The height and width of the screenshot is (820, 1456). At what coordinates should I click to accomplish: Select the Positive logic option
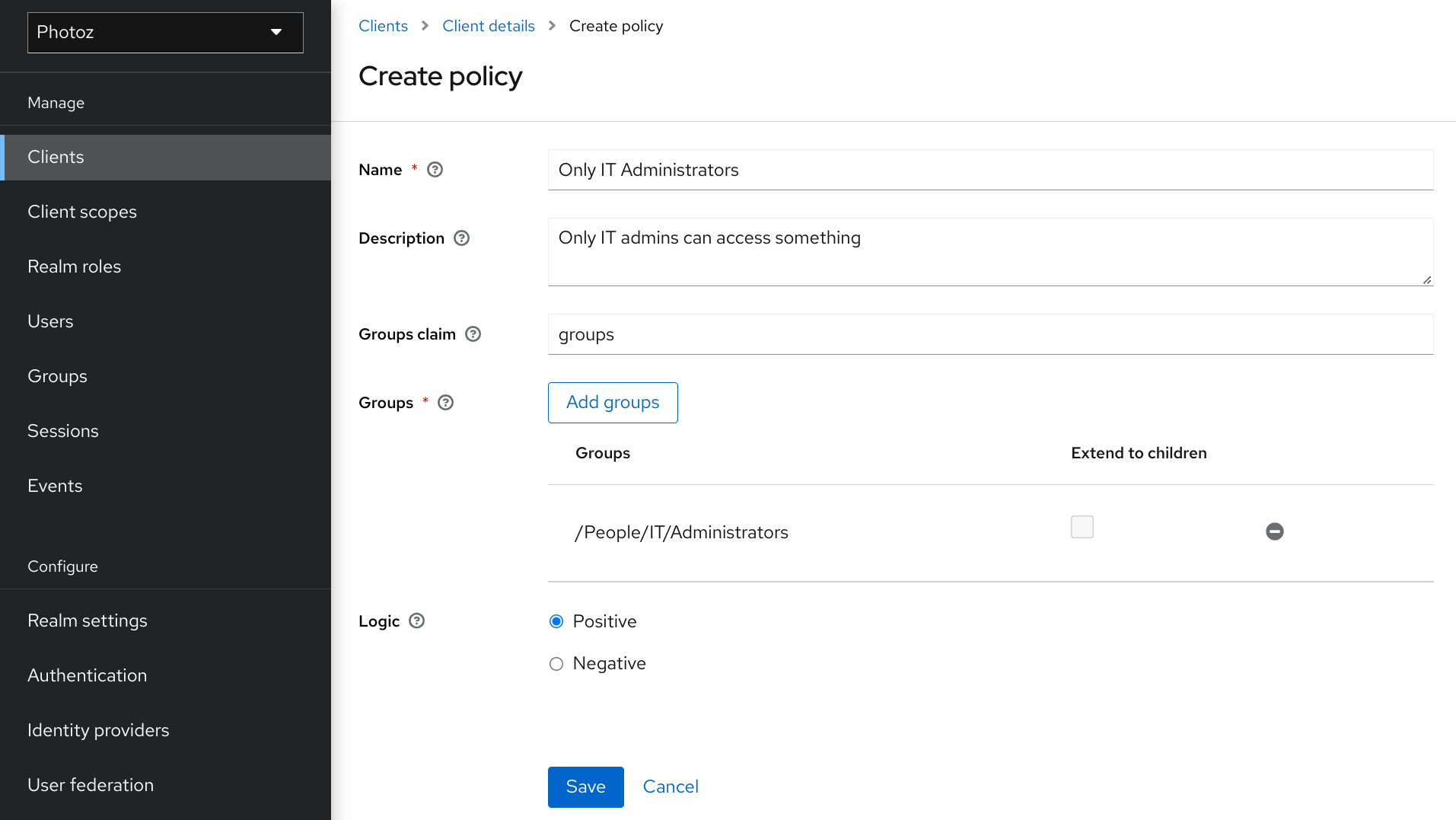[x=556, y=621]
